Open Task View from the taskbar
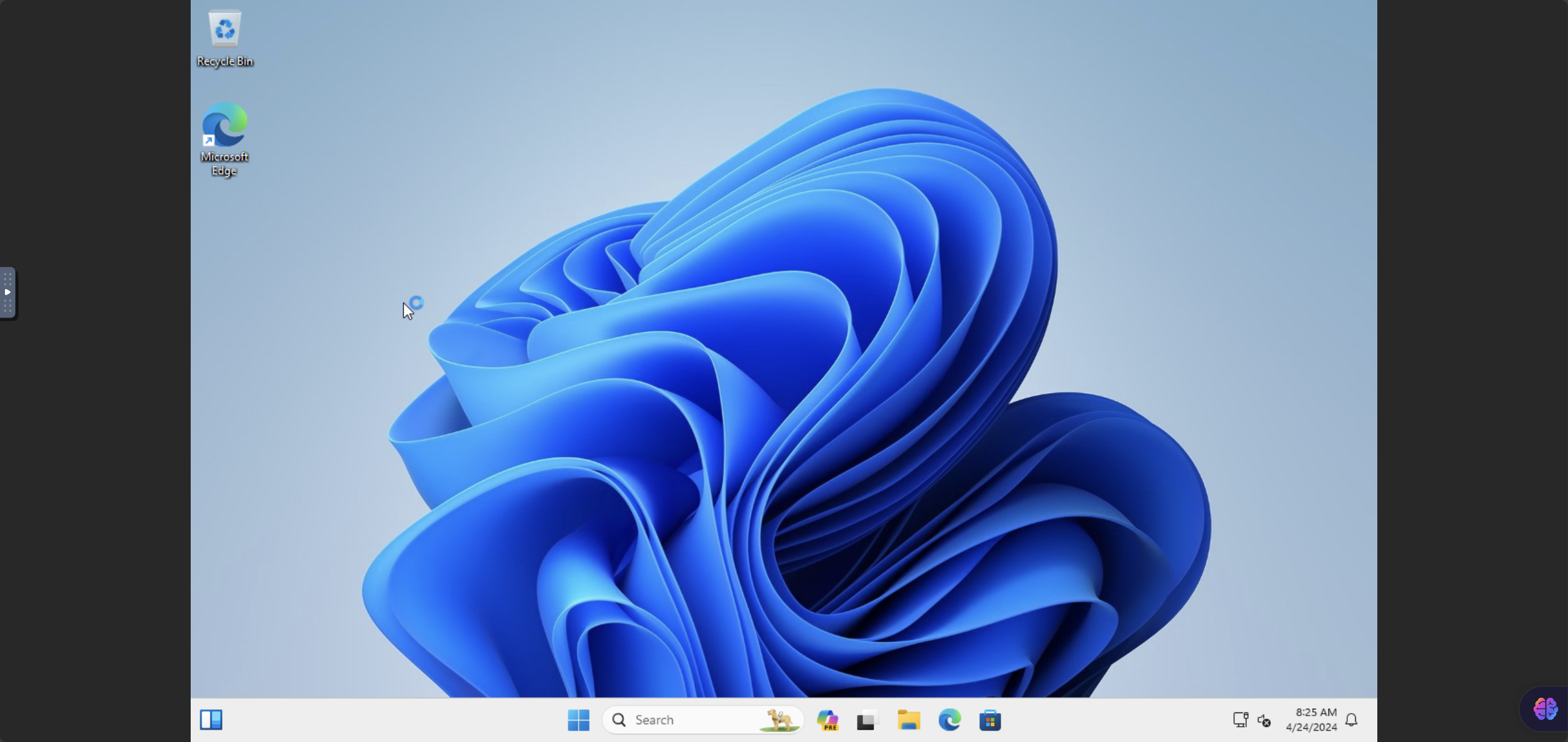The image size is (1568, 742). click(x=867, y=719)
